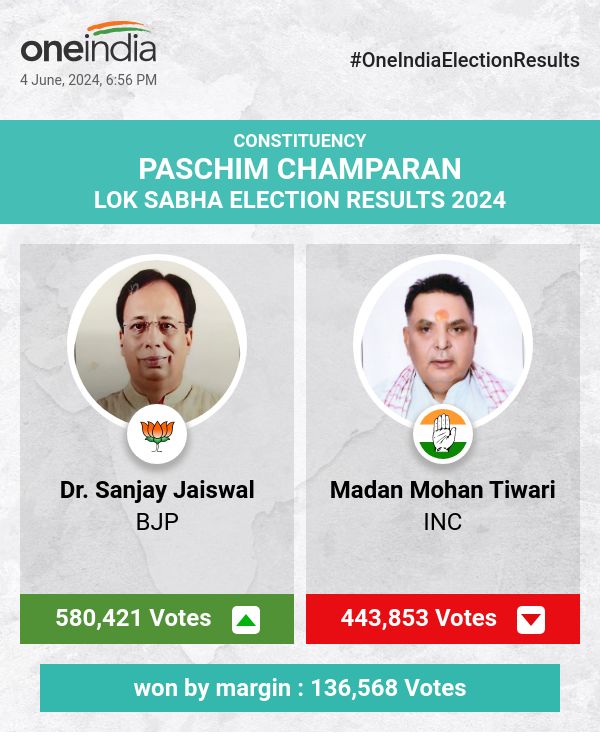Click the Madan Mohan Tiwari name
The height and width of the screenshot is (750, 600).
tap(443, 490)
